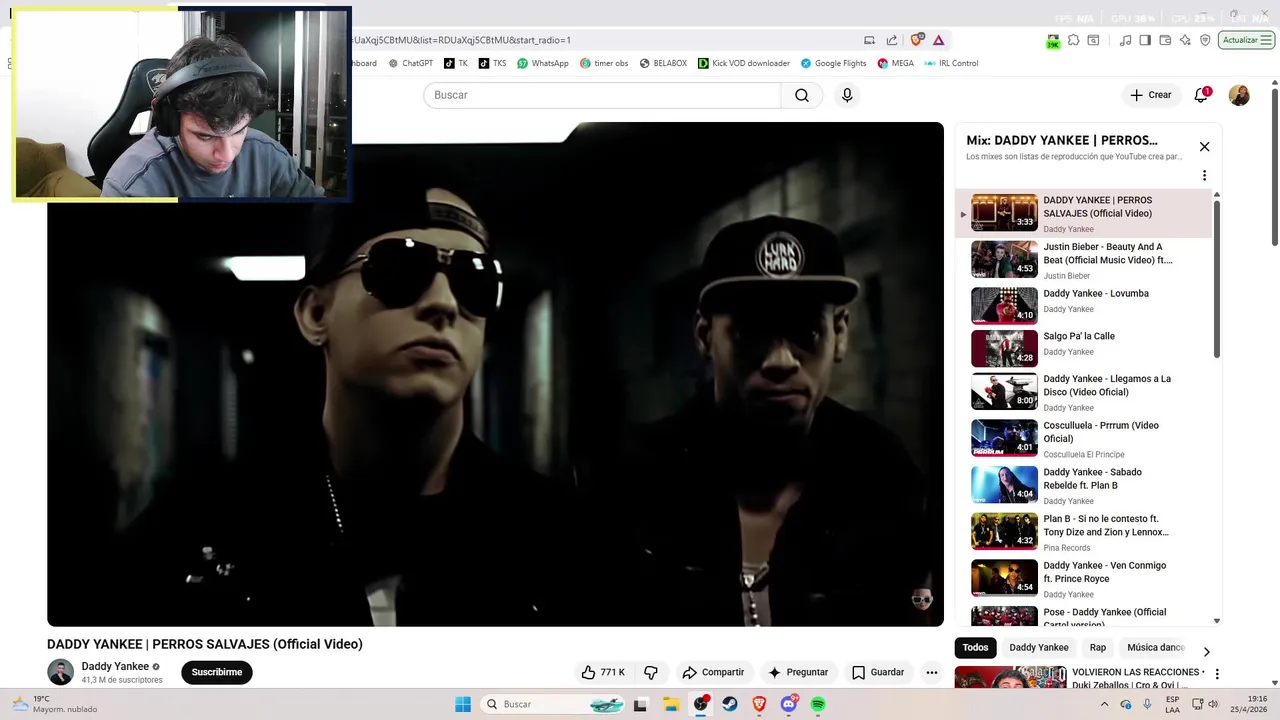This screenshot has height=720, width=1280.
Task: Play Plan B - Si no le contesto
Action: (x=1084, y=532)
